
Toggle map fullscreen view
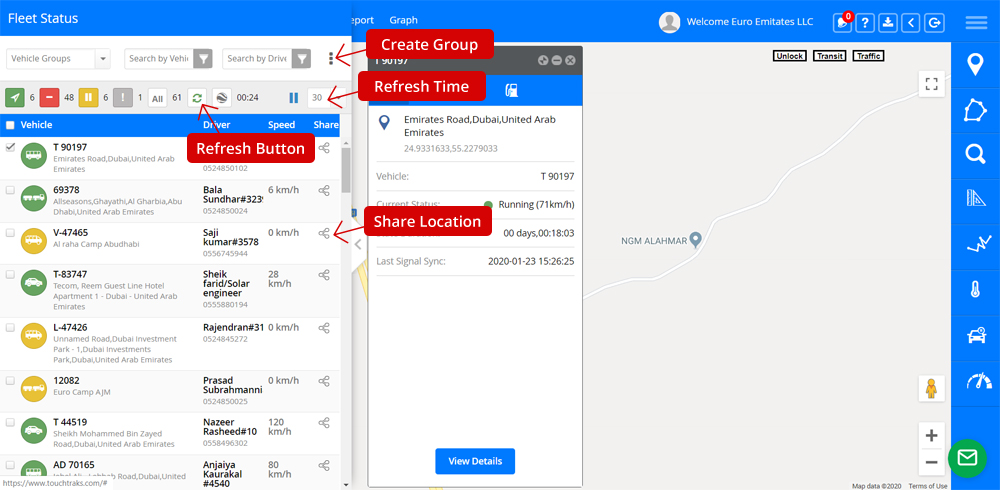point(931,85)
